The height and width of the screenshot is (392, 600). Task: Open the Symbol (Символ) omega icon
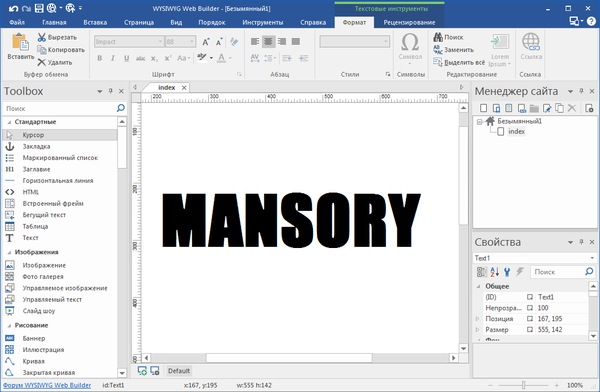coord(410,42)
